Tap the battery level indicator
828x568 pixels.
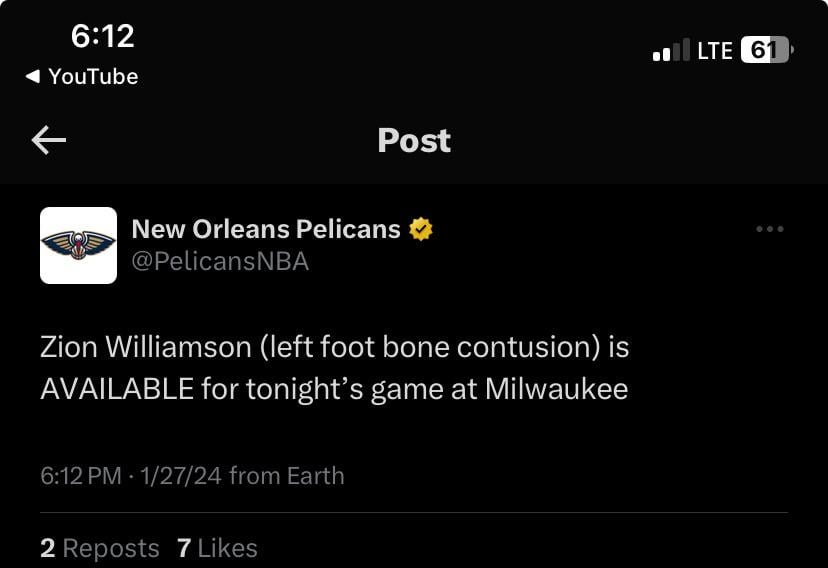click(x=765, y=50)
